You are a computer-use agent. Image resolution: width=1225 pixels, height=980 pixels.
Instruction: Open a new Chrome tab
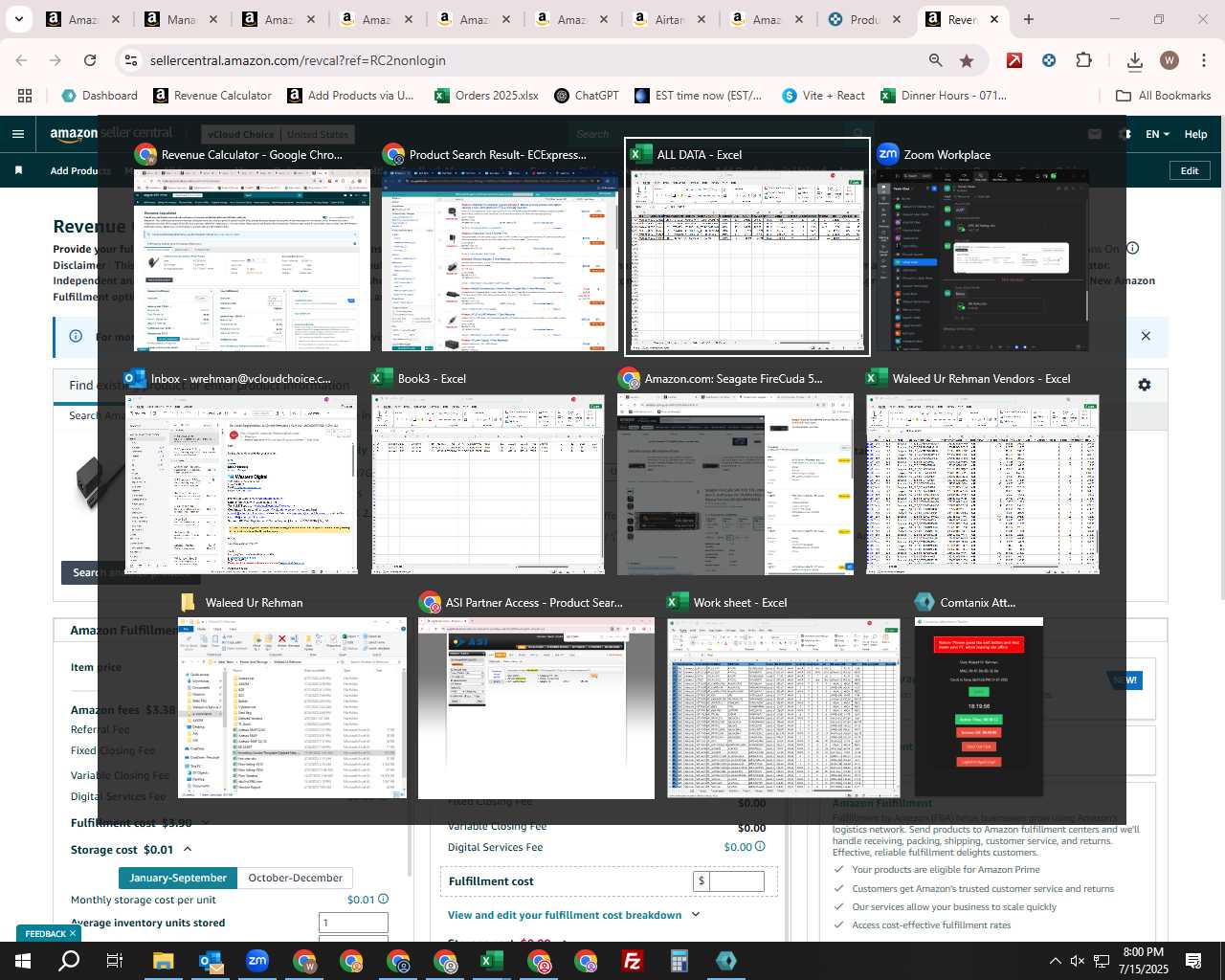[x=1028, y=19]
